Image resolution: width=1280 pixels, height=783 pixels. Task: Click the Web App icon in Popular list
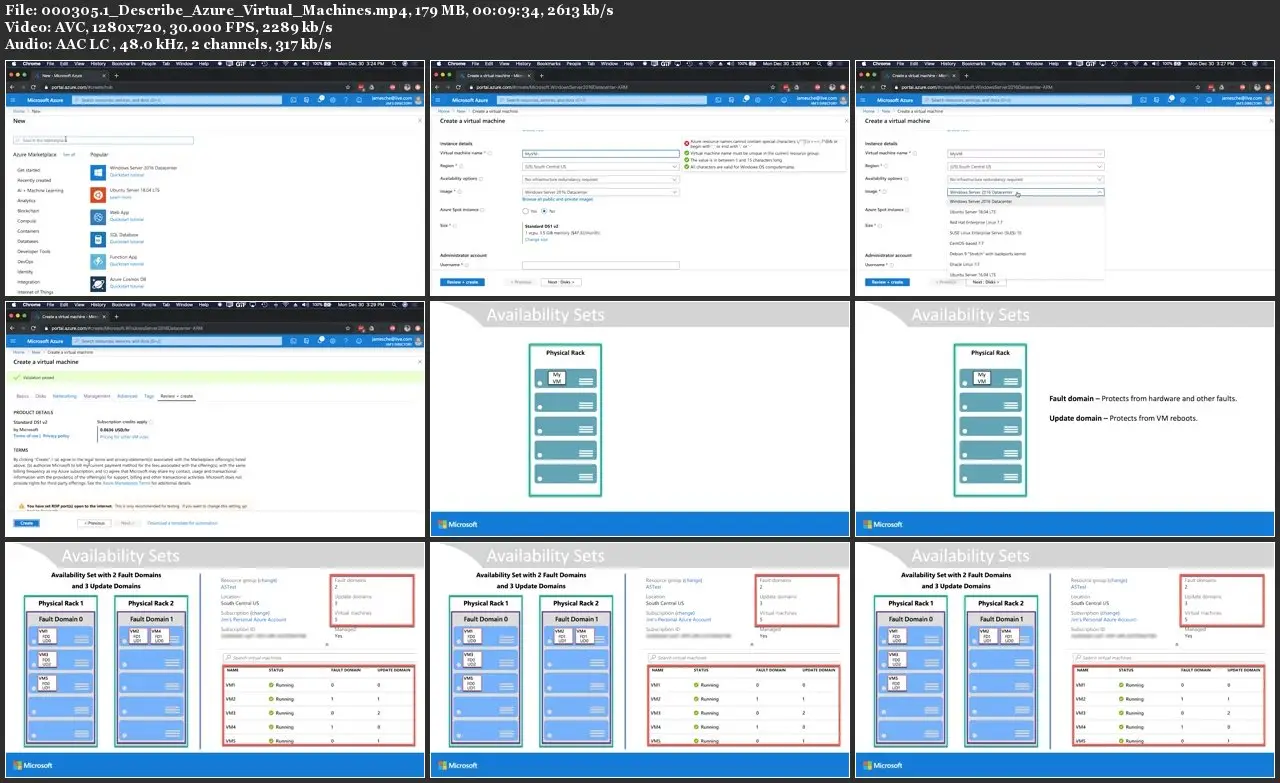point(97,217)
